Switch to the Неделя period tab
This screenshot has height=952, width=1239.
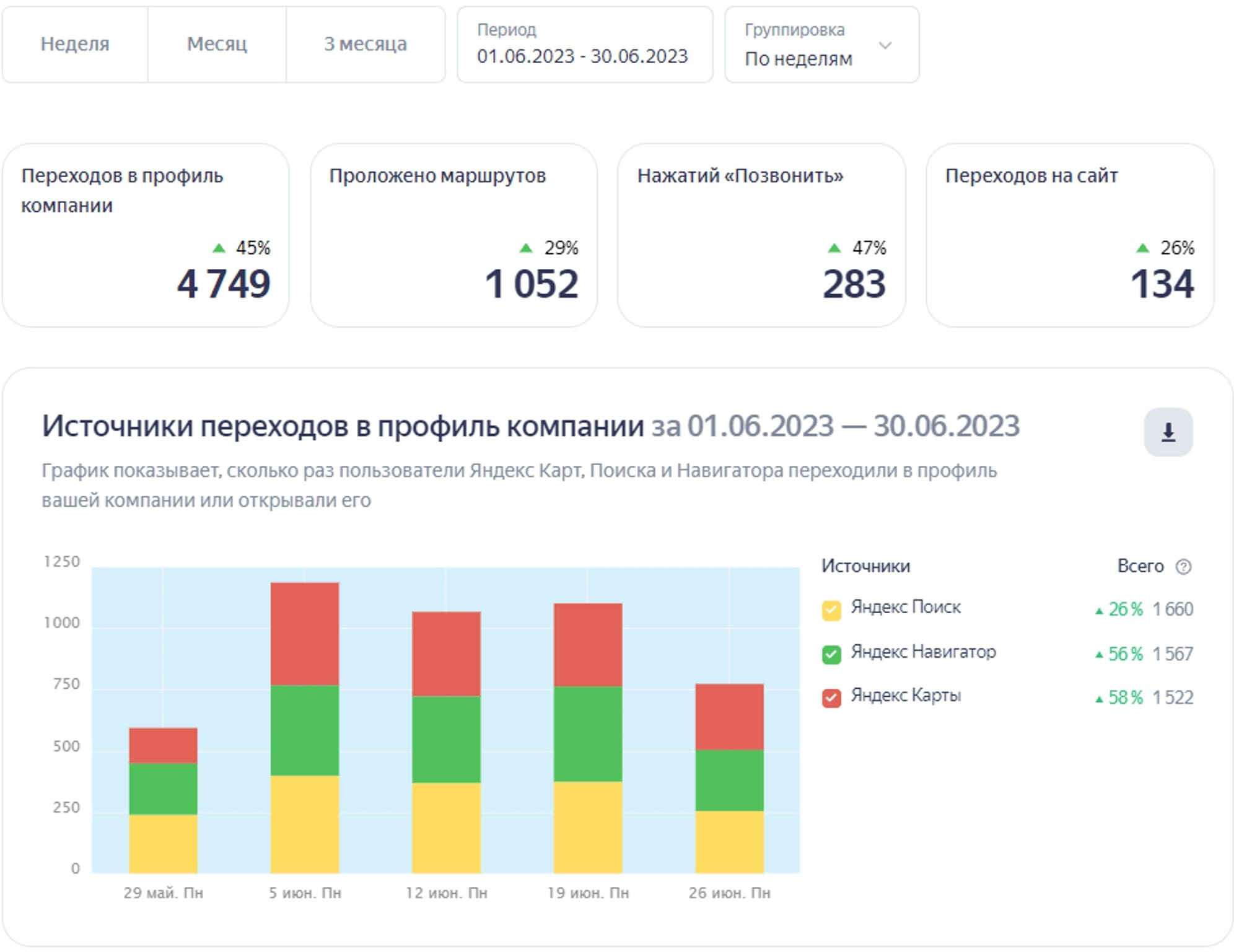click(x=75, y=44)
